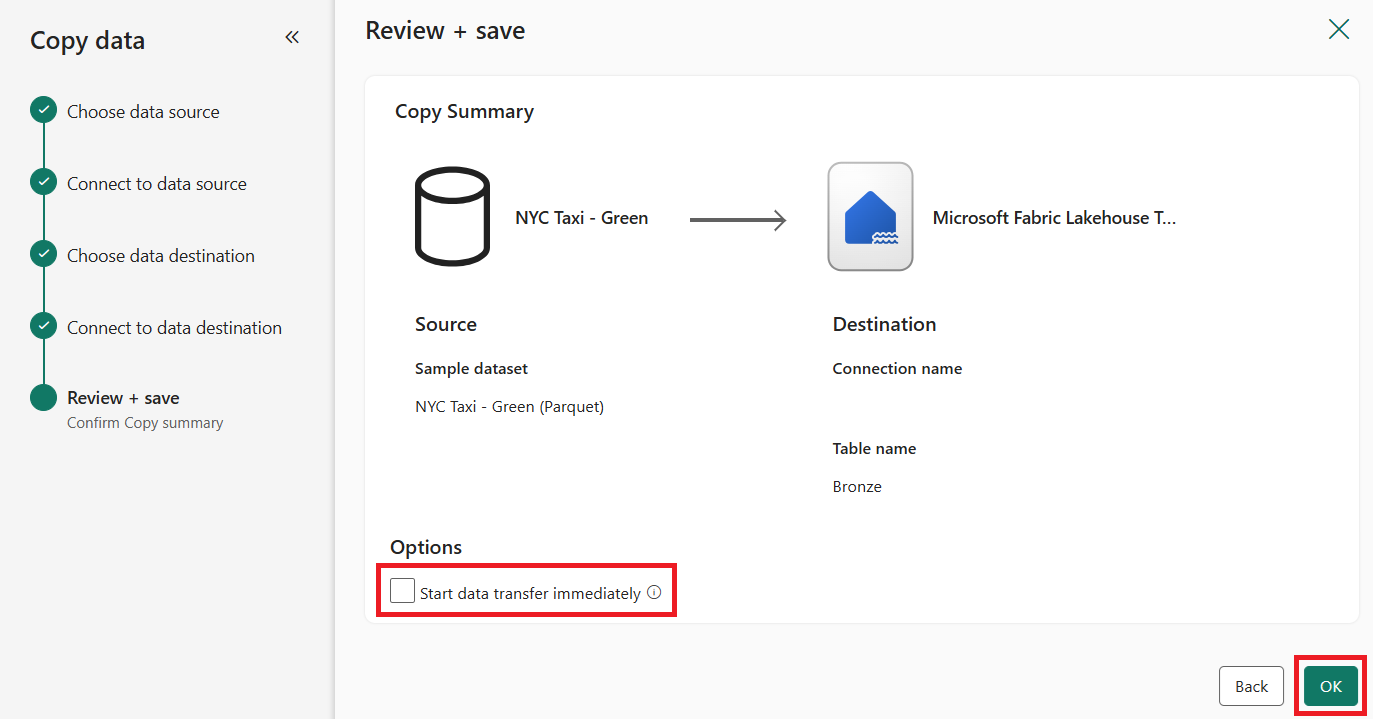The image size is (1373, 719).
Task: Open the Connect to data source step
Action: 156,184
